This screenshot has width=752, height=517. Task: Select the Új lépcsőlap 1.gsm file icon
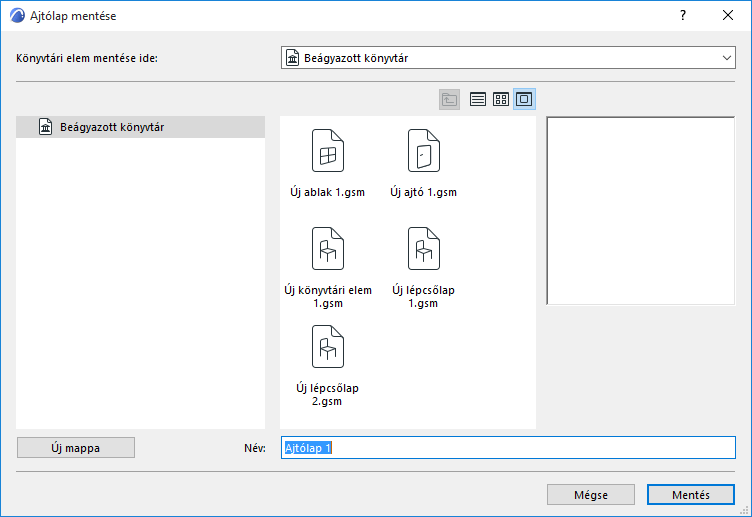coord(424,248)
